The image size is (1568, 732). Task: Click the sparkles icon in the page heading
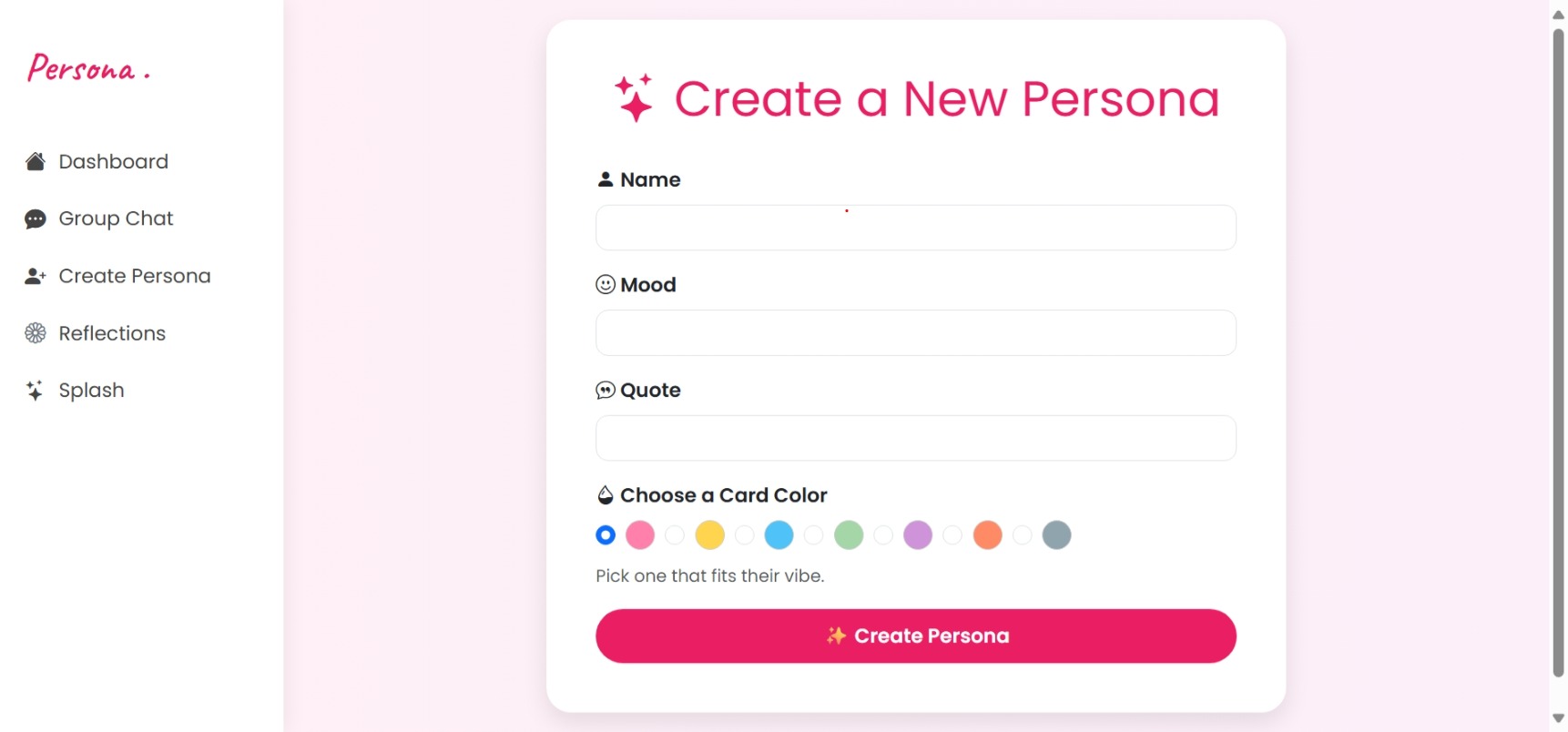635,98
